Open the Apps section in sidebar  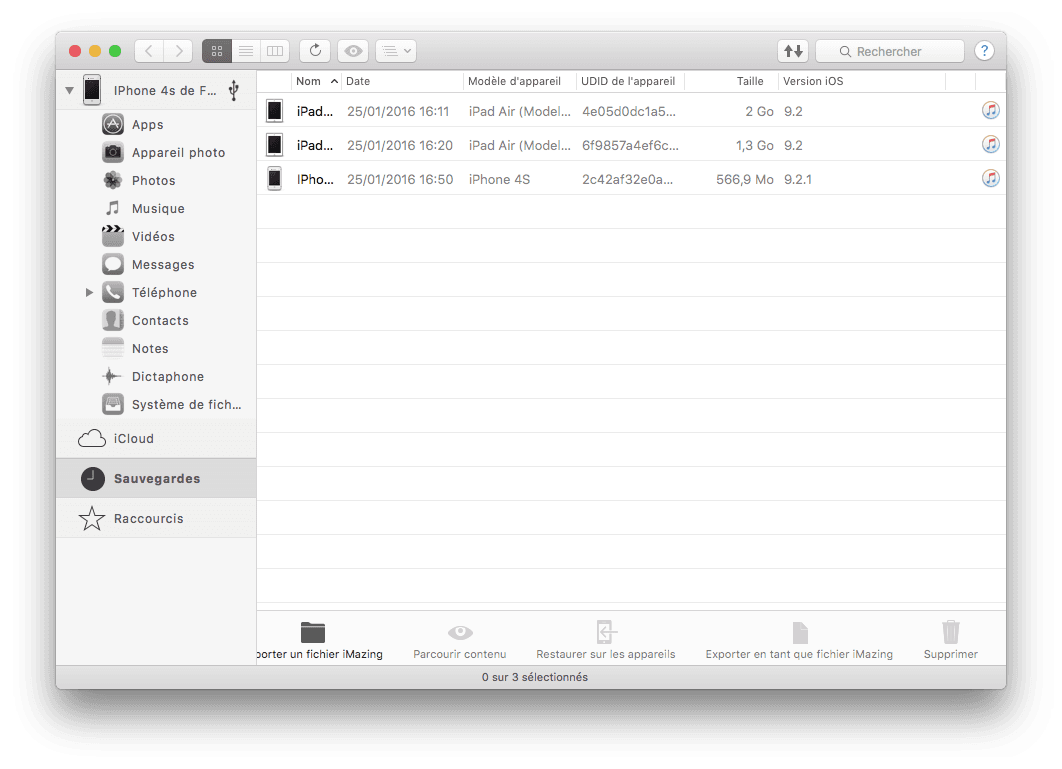(x=147, y=125)
